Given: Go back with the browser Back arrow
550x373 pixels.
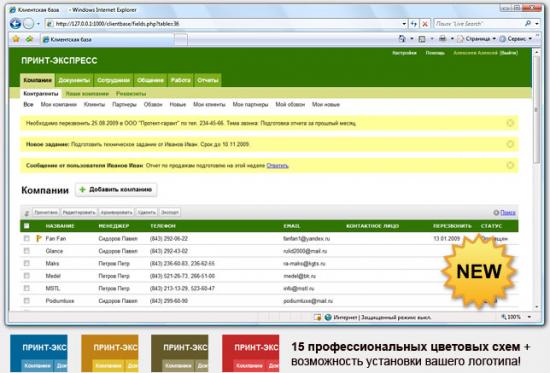Looking at the screenshot, I should [x=15, y=24].
